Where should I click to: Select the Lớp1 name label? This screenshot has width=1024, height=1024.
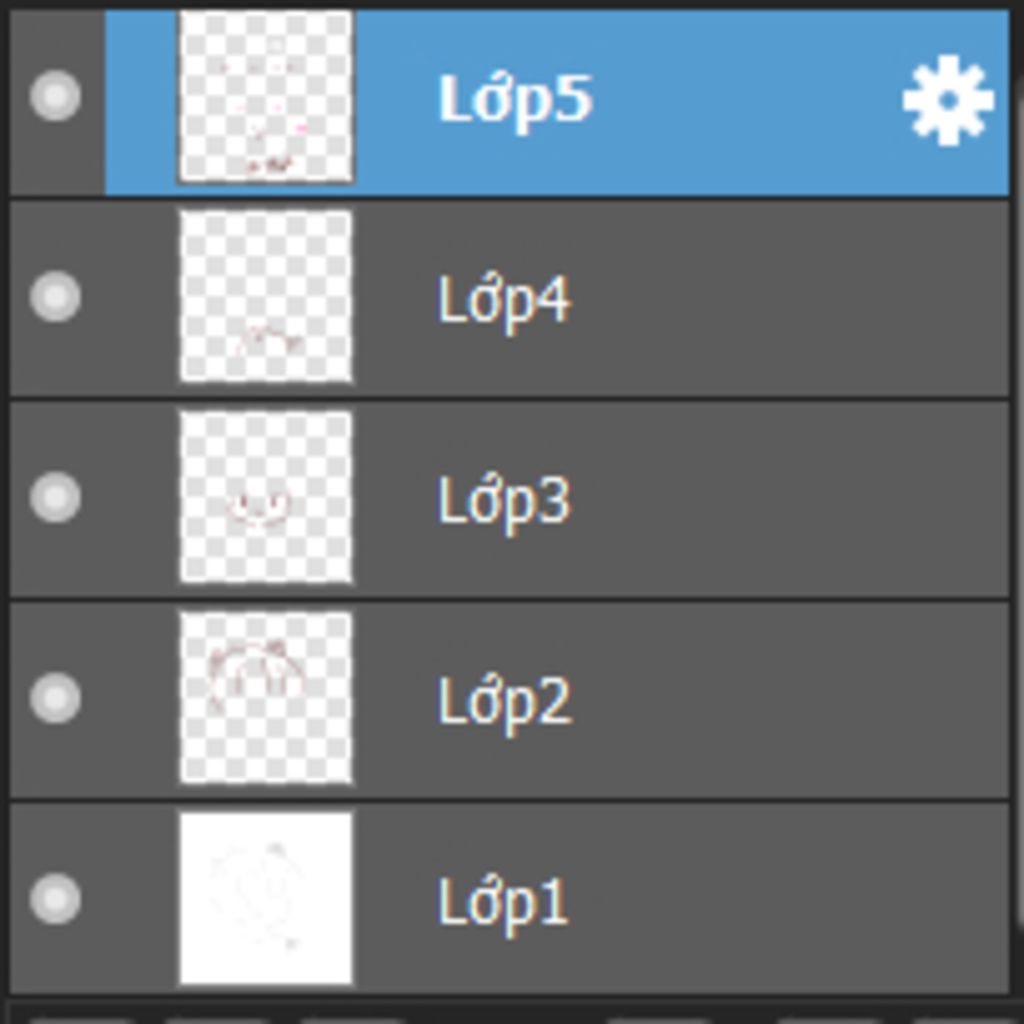(x=503, y=903)
